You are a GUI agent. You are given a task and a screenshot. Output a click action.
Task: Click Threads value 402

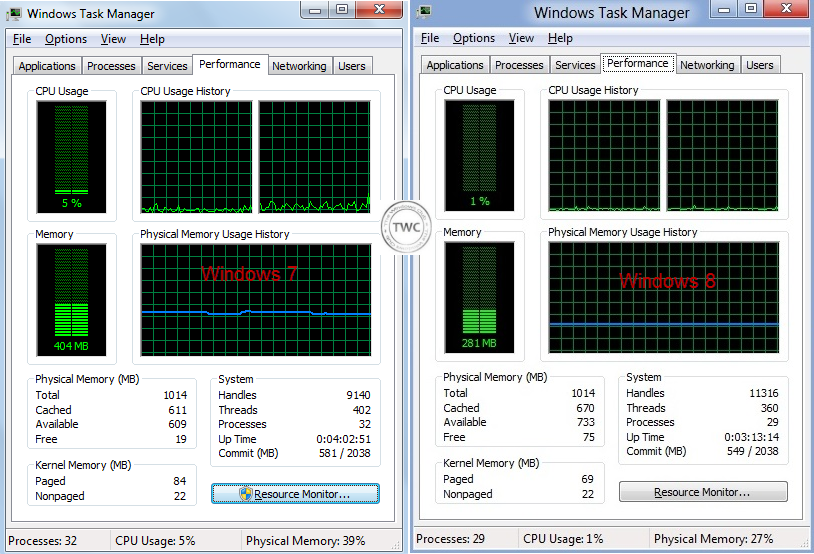(x=361, y=410)
